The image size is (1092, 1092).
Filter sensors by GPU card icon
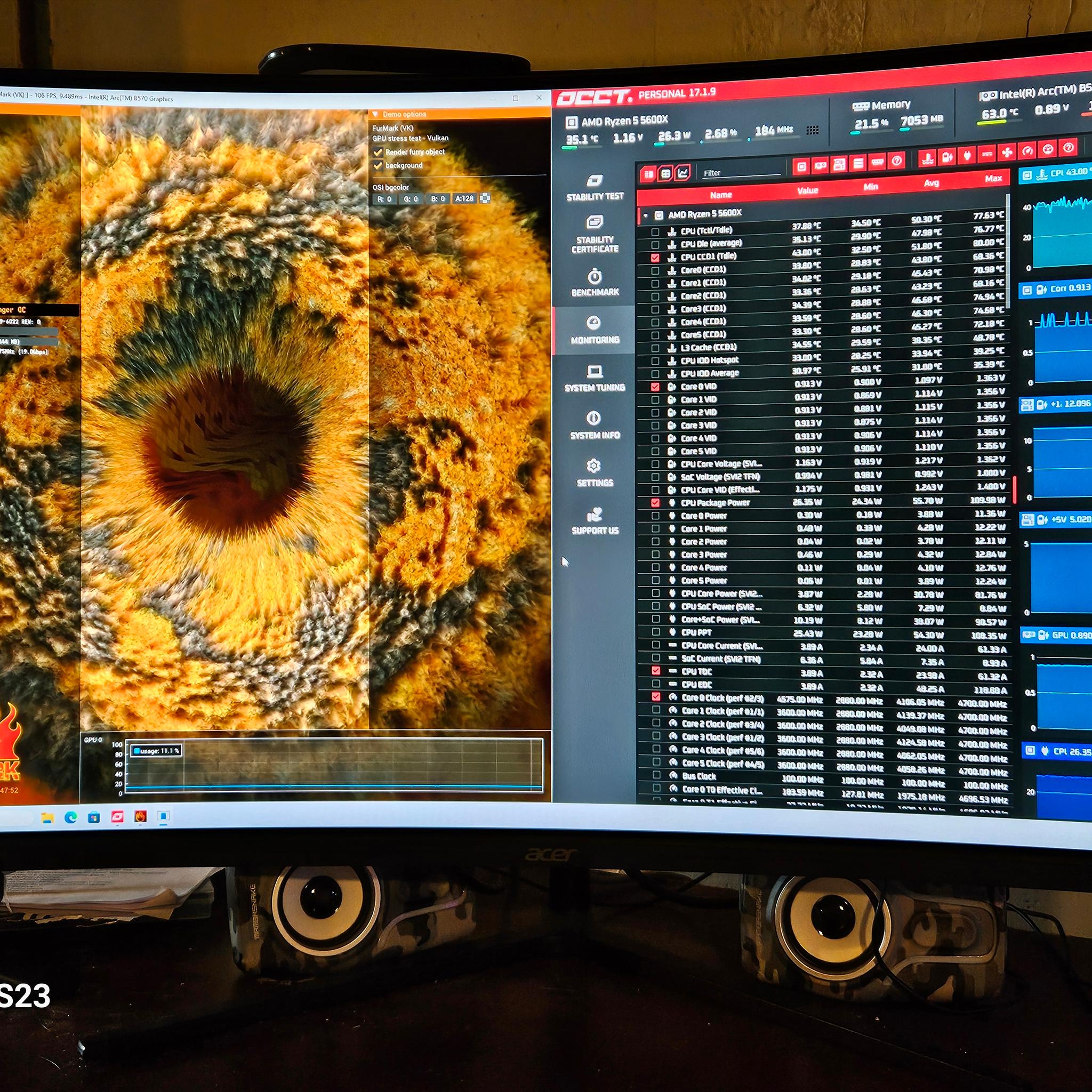[820, 165]
